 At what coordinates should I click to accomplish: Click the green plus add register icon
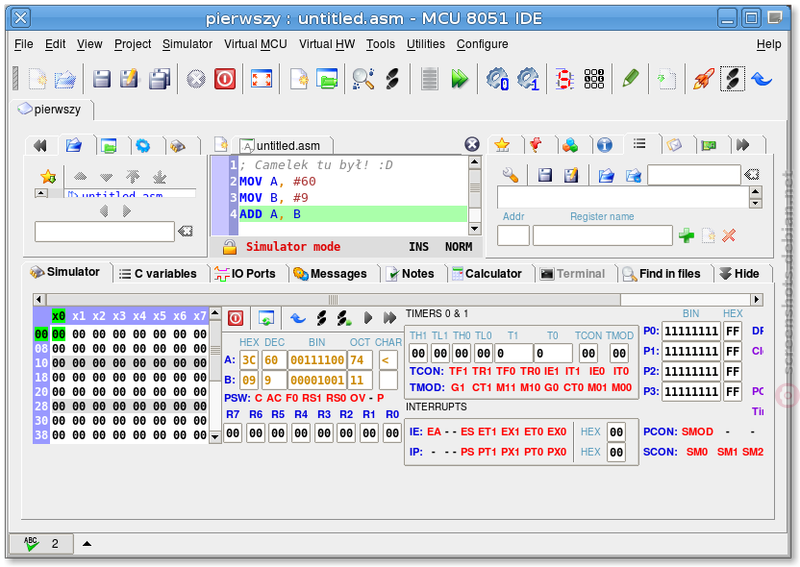coord(686,235)
